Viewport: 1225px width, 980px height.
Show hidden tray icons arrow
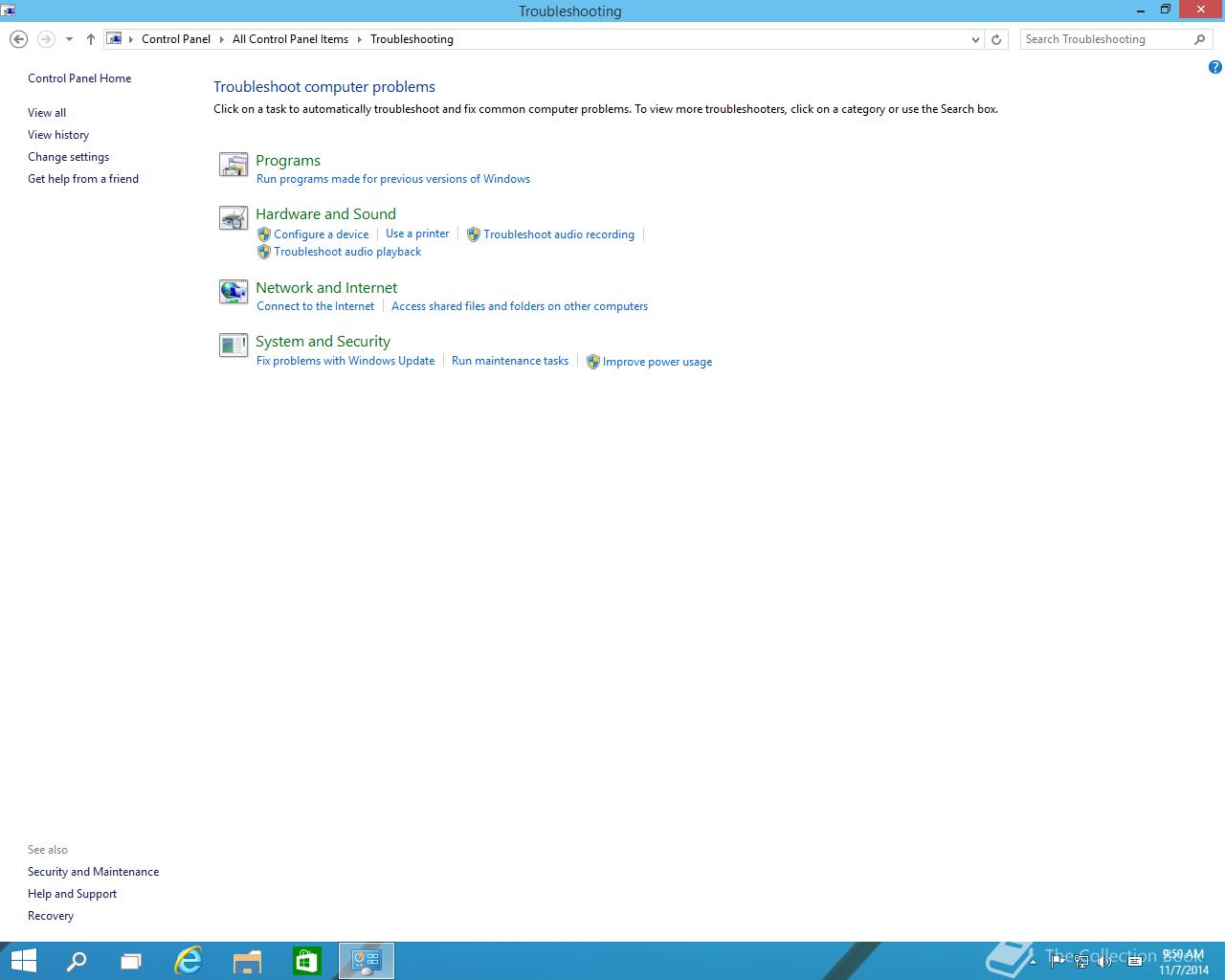pyautogui.click(x=1033, y=962)
